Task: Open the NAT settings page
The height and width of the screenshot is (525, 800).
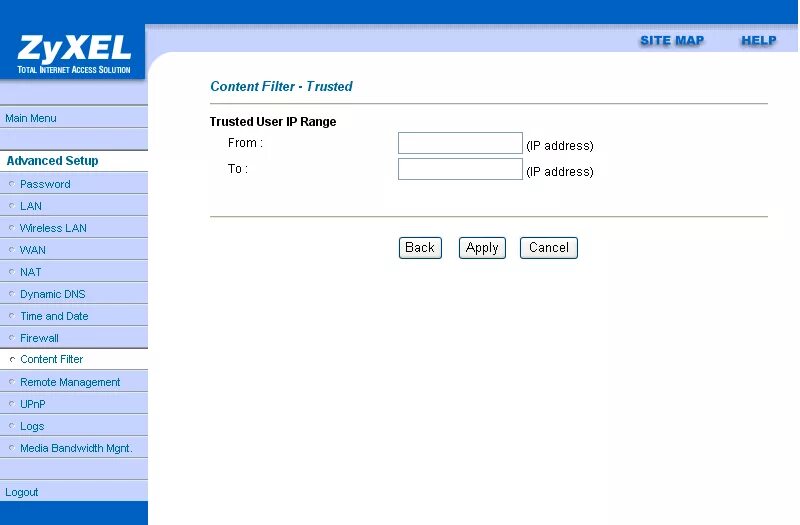Action: (31, 272)
